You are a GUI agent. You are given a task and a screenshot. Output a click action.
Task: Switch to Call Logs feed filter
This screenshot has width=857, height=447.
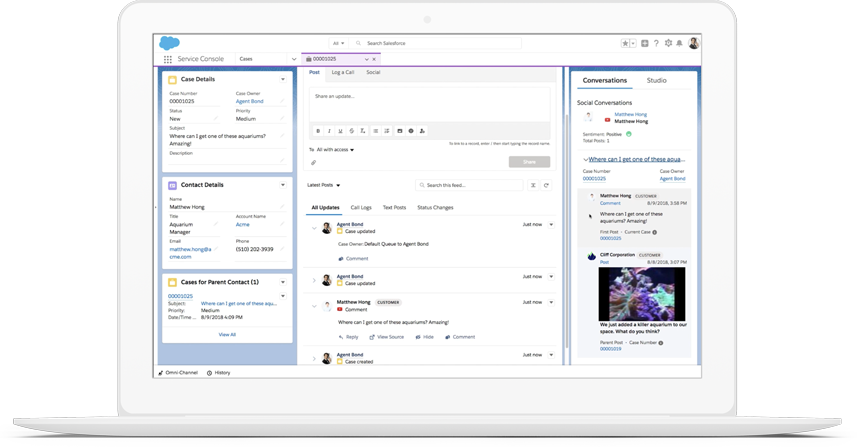(x=360, y=207)
